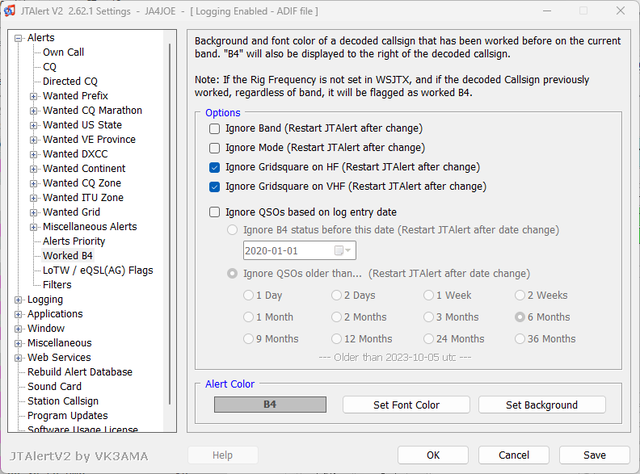Image resolution: width=640 pixels, height=474 pixels.
Task: Select Own Call in the tree
Action: [x=63, y=52]
